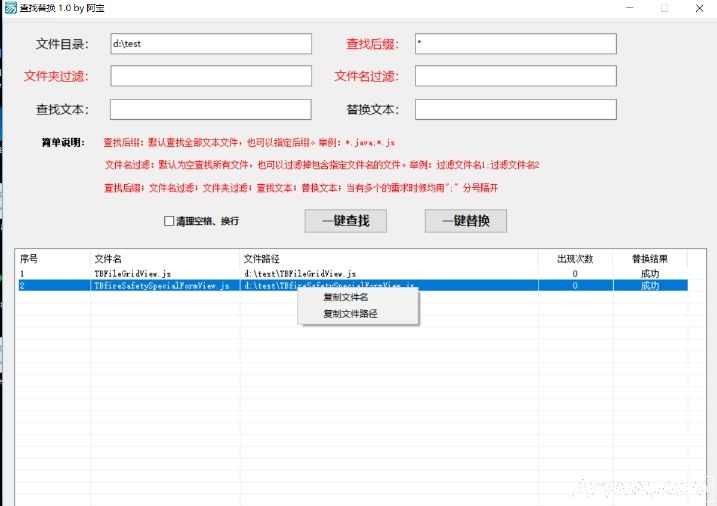
Task: Click the 查找文本 label
Action: tap(62, 110)
